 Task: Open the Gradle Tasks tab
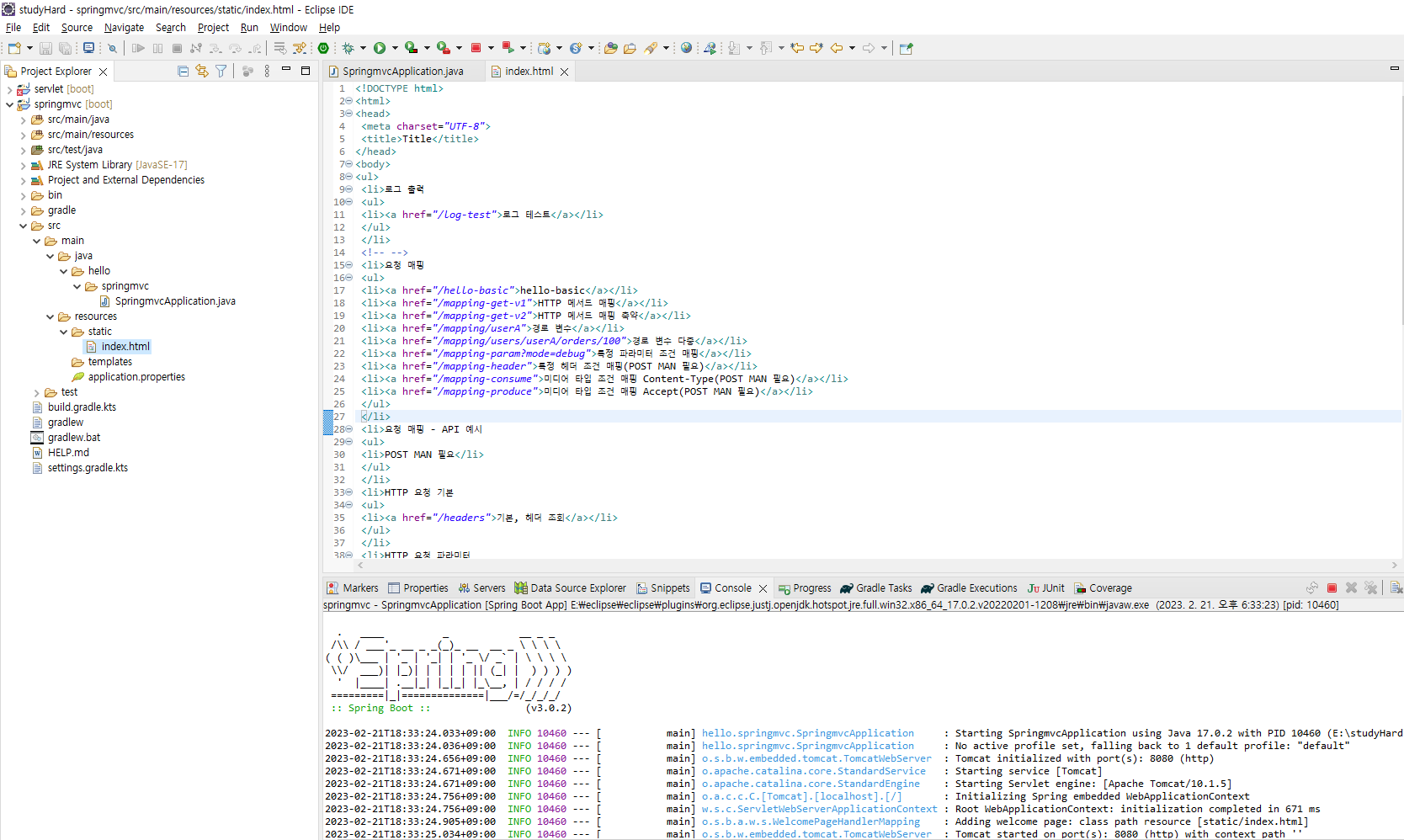click(x=875, y=588)
